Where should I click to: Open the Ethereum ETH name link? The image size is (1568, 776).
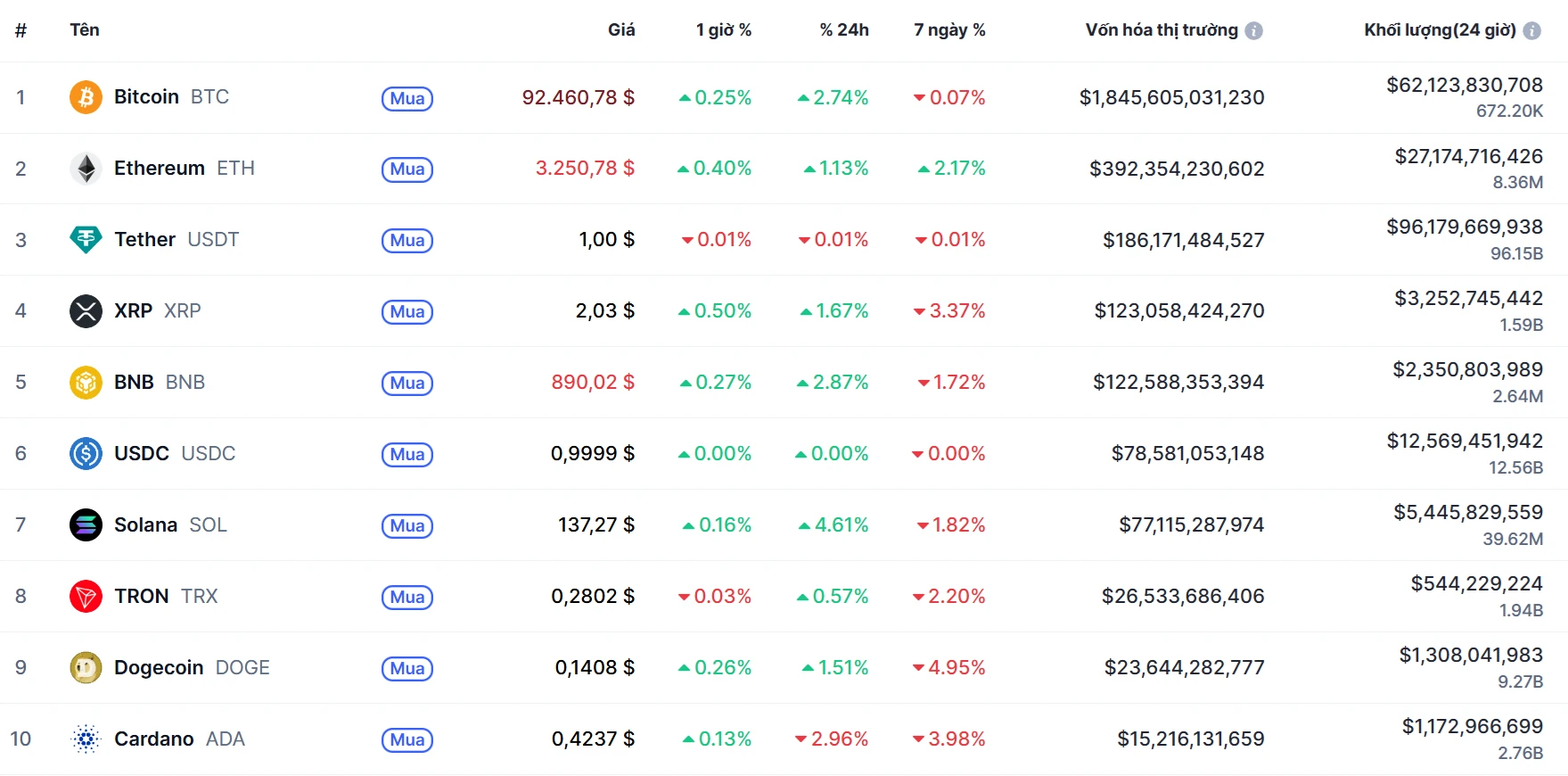[x=184, y=169]
